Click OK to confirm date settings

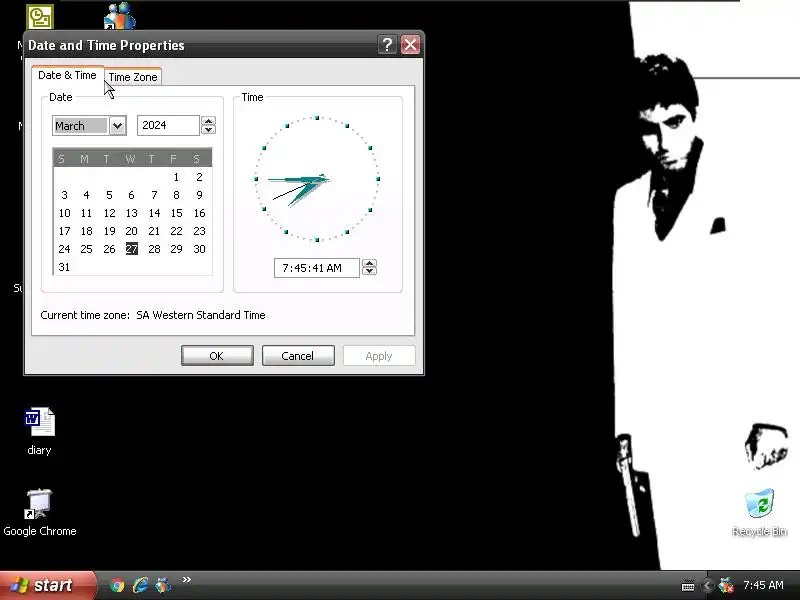tap(217, 356)
